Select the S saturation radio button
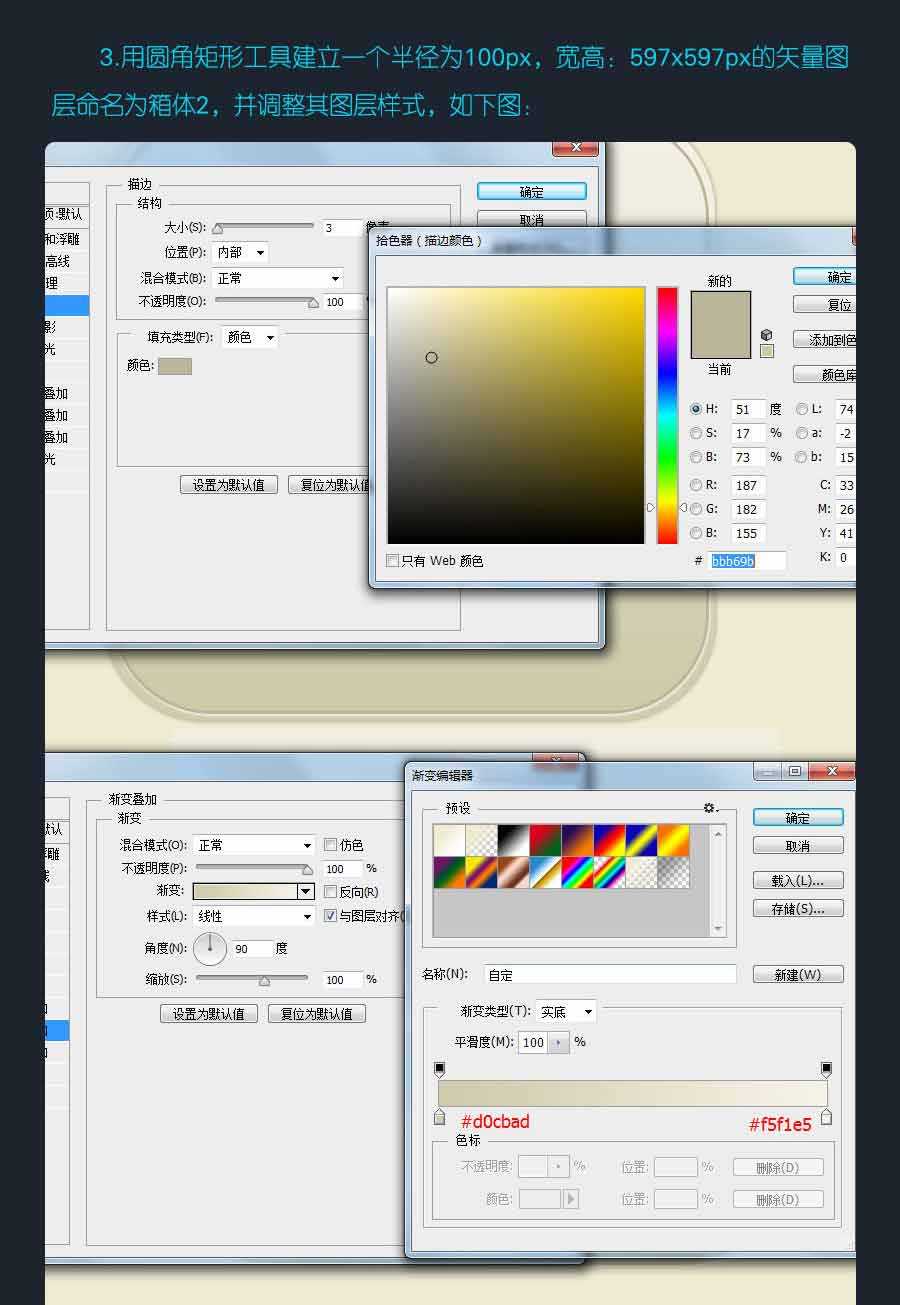The height and width of the screenshot is (1305, 900). [x=696, y=433]
